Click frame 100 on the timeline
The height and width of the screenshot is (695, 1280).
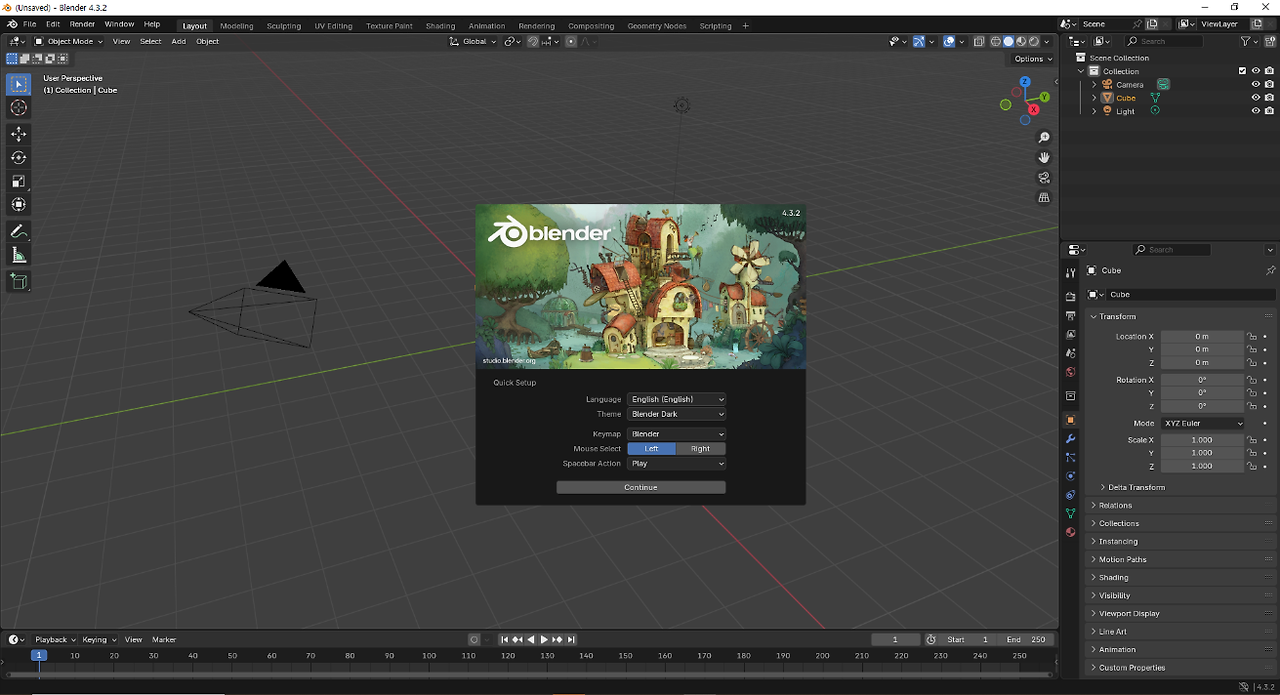429,656
